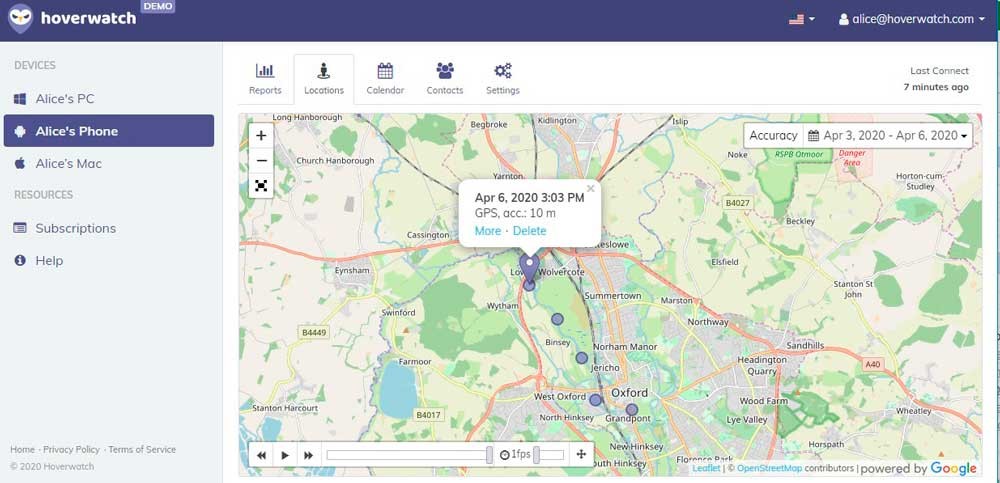
Task: Click the Help info icon
Action: point(20,260)
